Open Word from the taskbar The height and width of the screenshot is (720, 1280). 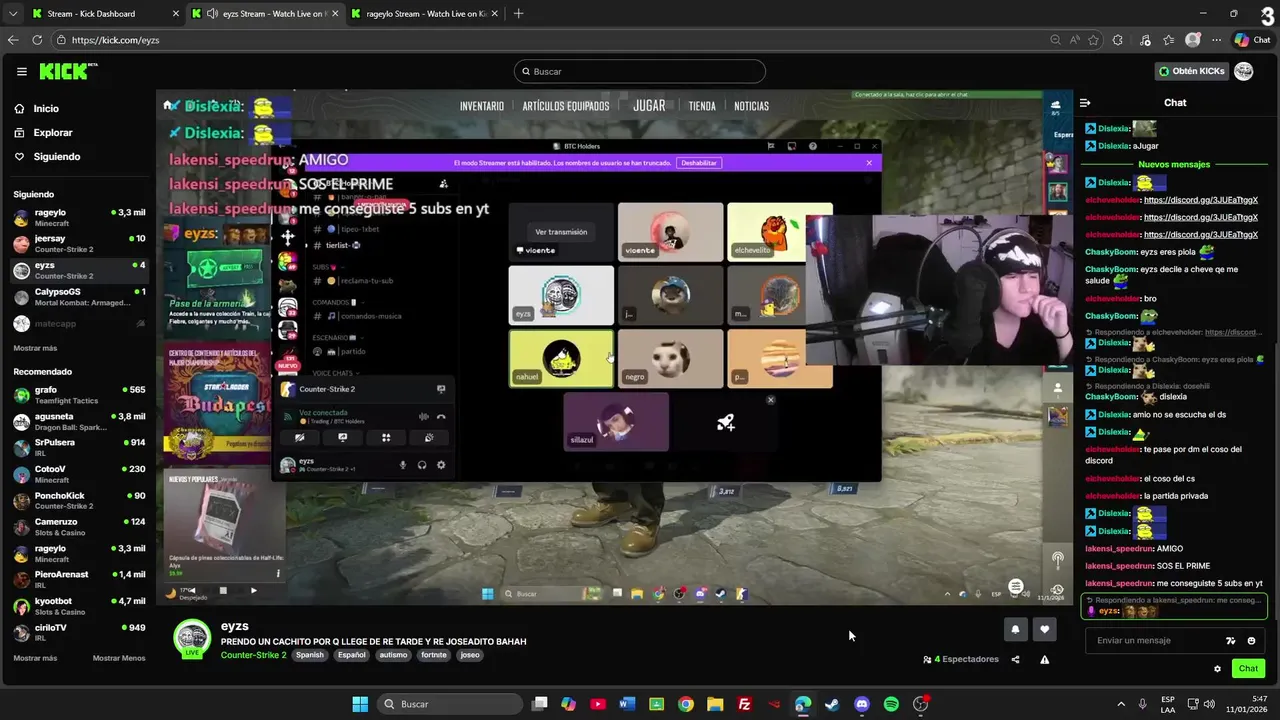627,704
